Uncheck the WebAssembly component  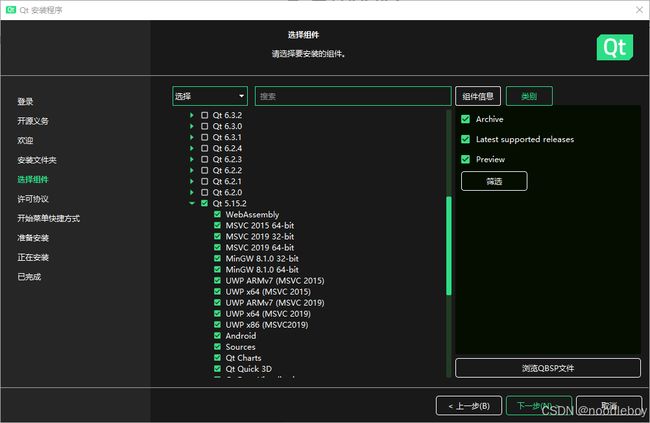tap(217, 214)
